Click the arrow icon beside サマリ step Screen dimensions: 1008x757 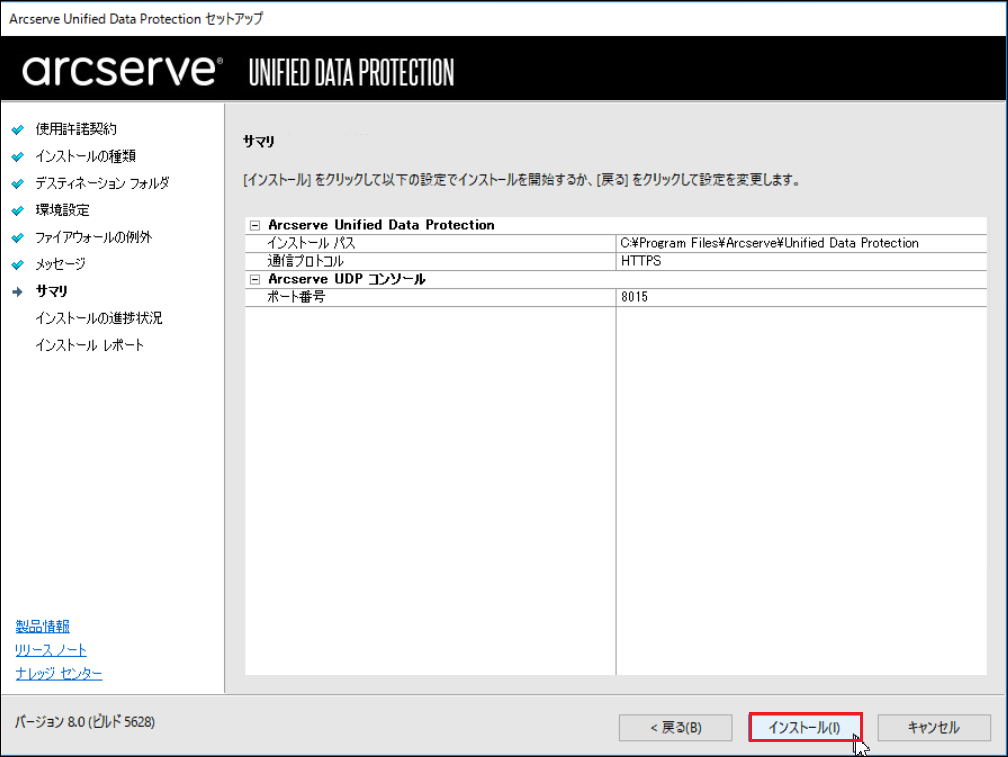pos(18,291)
